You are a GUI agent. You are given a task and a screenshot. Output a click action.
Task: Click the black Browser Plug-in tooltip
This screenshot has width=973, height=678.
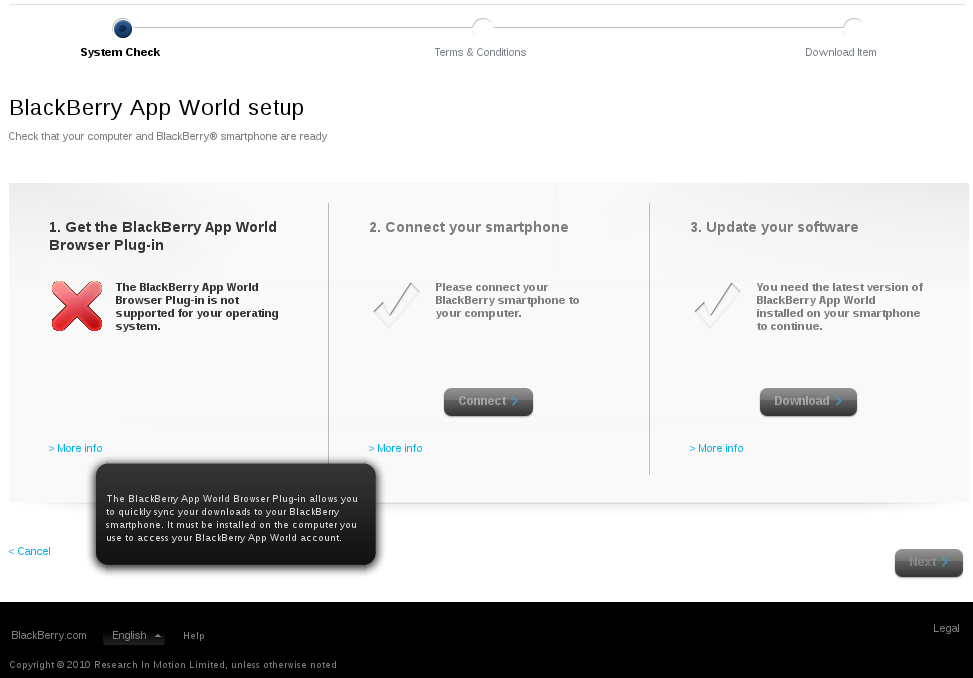coord(236,514)
